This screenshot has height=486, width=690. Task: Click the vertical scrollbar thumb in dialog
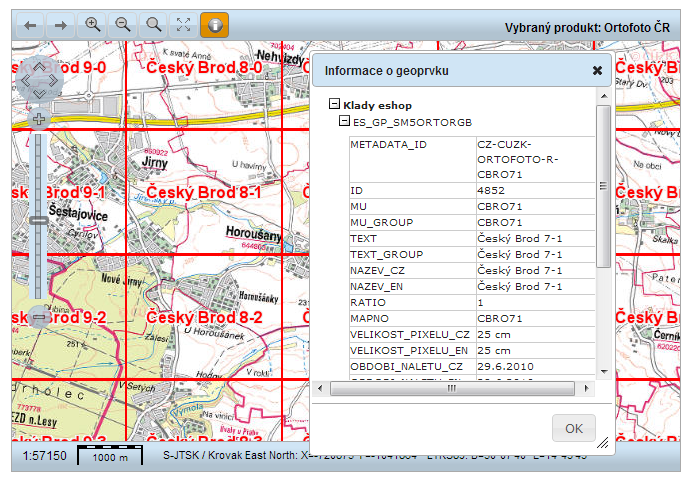(x=603, y=186)
